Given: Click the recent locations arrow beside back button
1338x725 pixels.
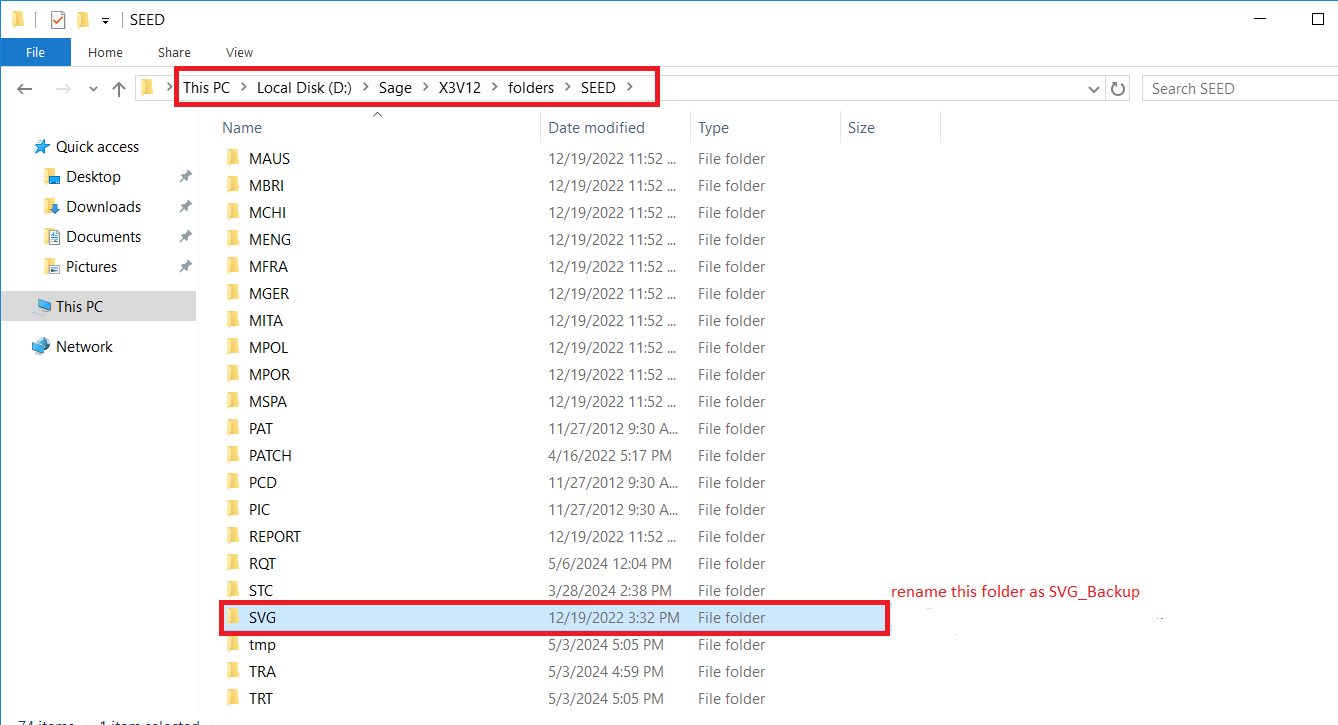Looking at the screenshot, I should coord(92,88).
